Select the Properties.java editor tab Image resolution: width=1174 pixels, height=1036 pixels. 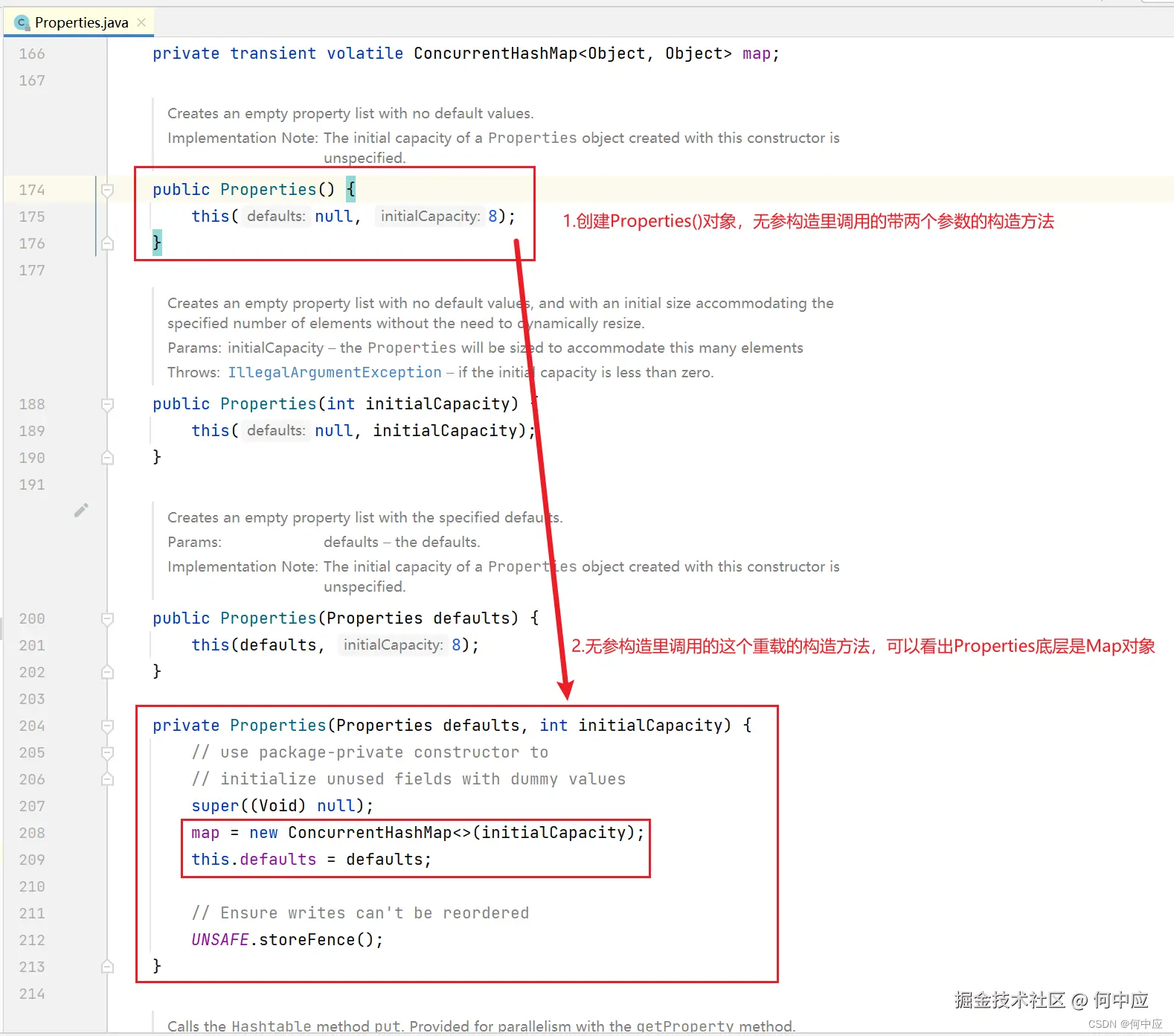coord(78,22)
